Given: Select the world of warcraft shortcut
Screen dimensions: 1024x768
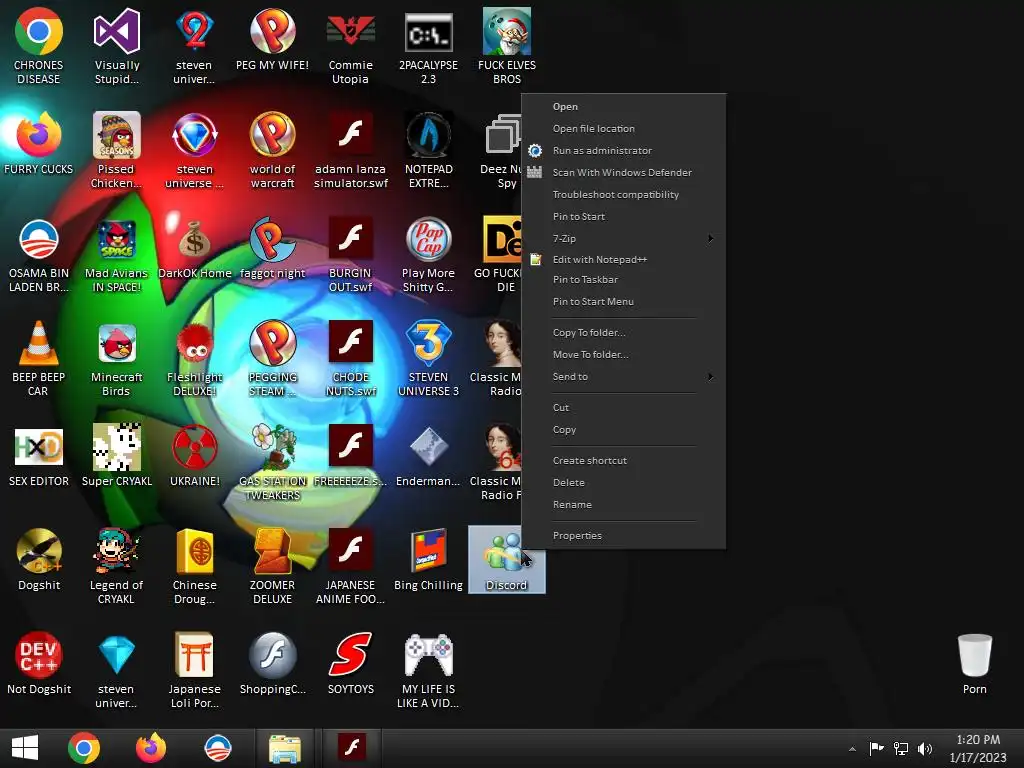Looking at the screenshot, I should (x=272, y=150).
